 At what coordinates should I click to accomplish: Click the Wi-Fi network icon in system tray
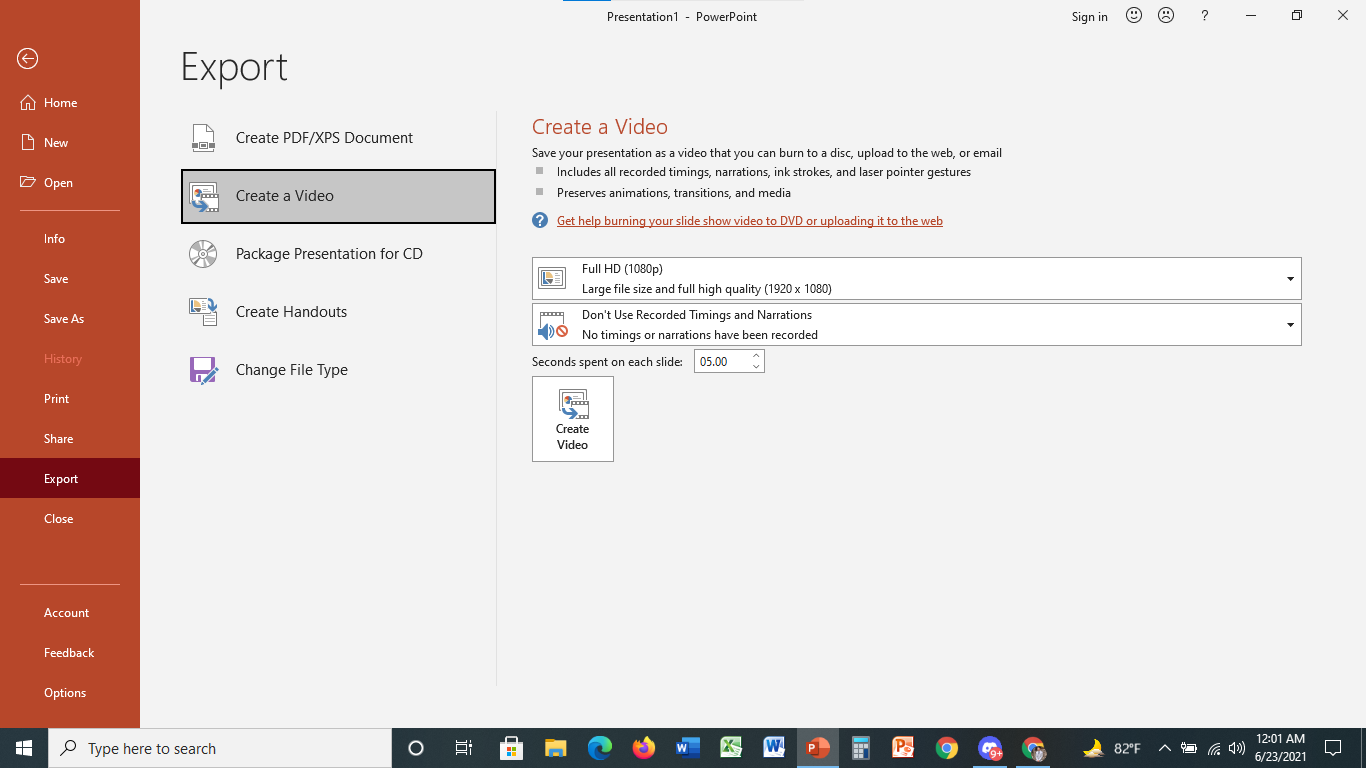(x=1214, y=748)
